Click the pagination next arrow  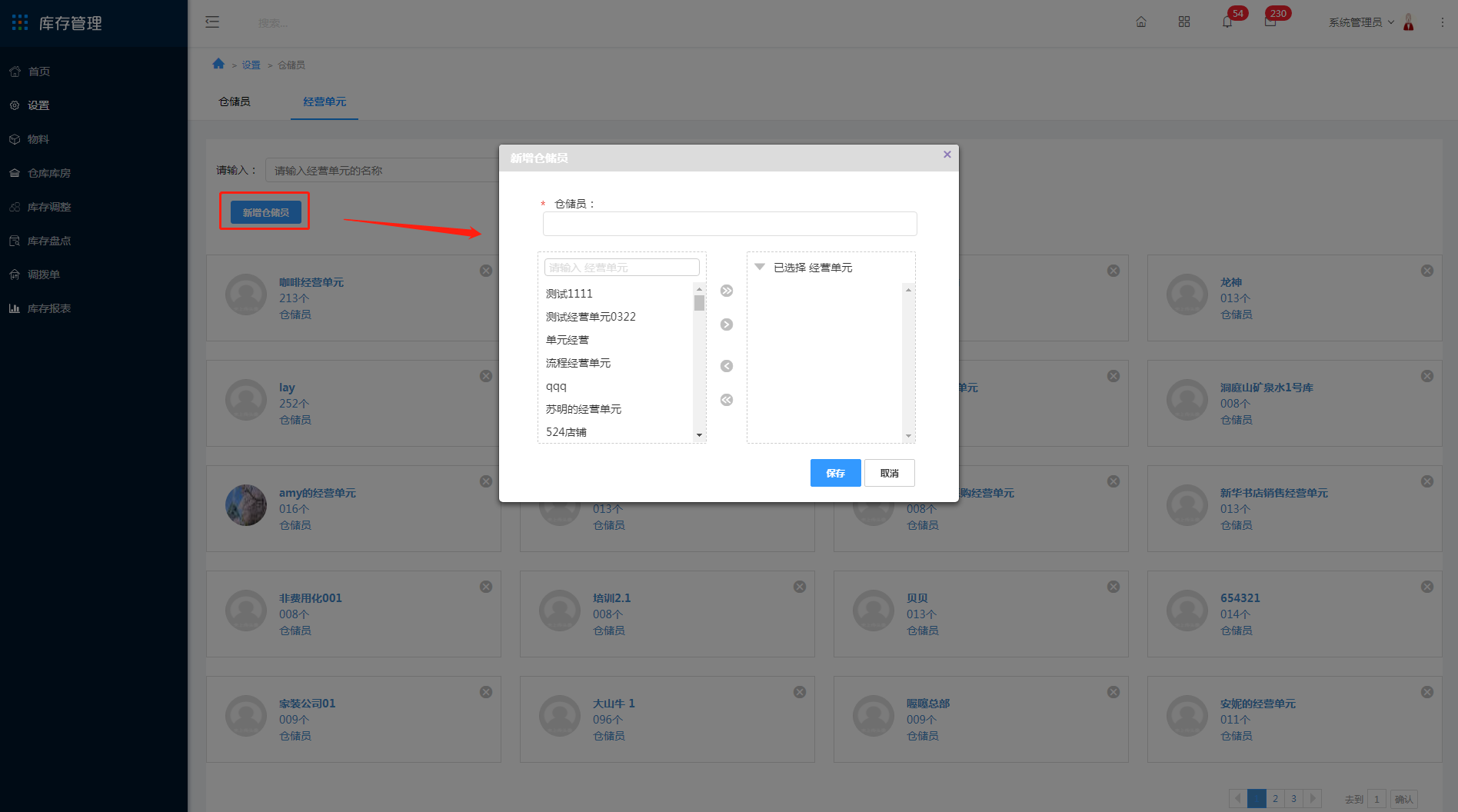[1313, 798]
